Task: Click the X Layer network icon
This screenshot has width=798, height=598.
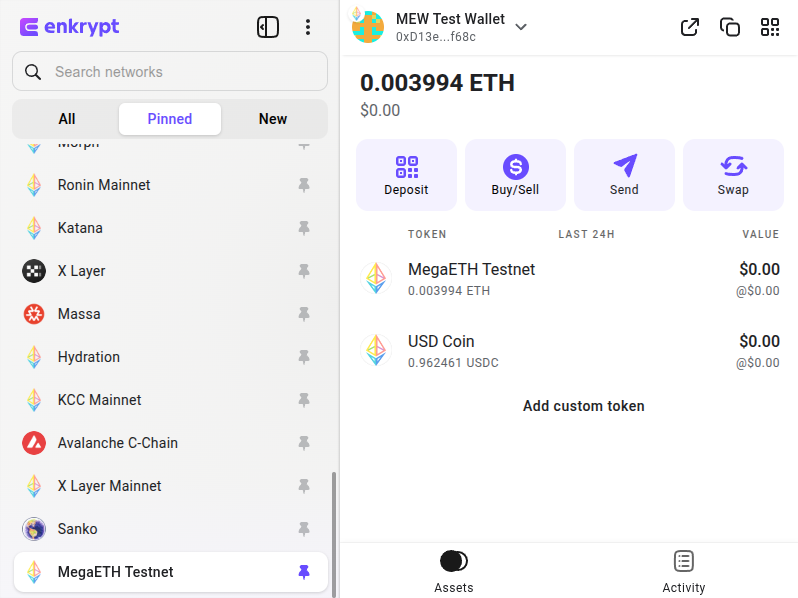Action: (34, 271)
